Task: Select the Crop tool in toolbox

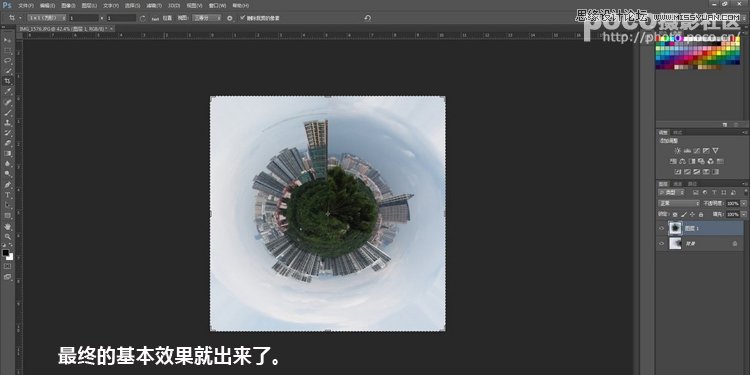Action: pyautogui.click(x=8, y=81)
